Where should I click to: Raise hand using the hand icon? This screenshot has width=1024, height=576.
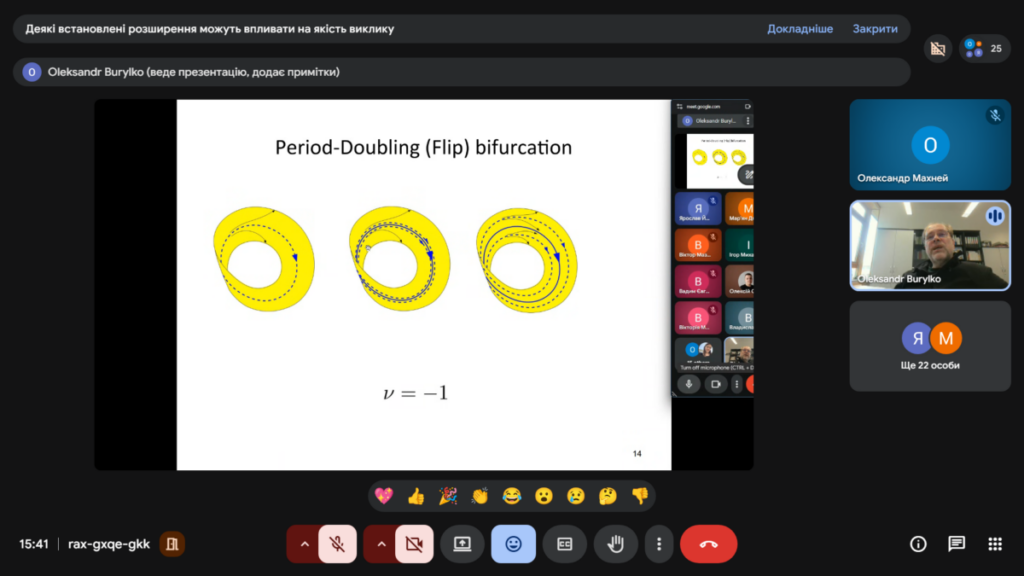tap(616, 544)
